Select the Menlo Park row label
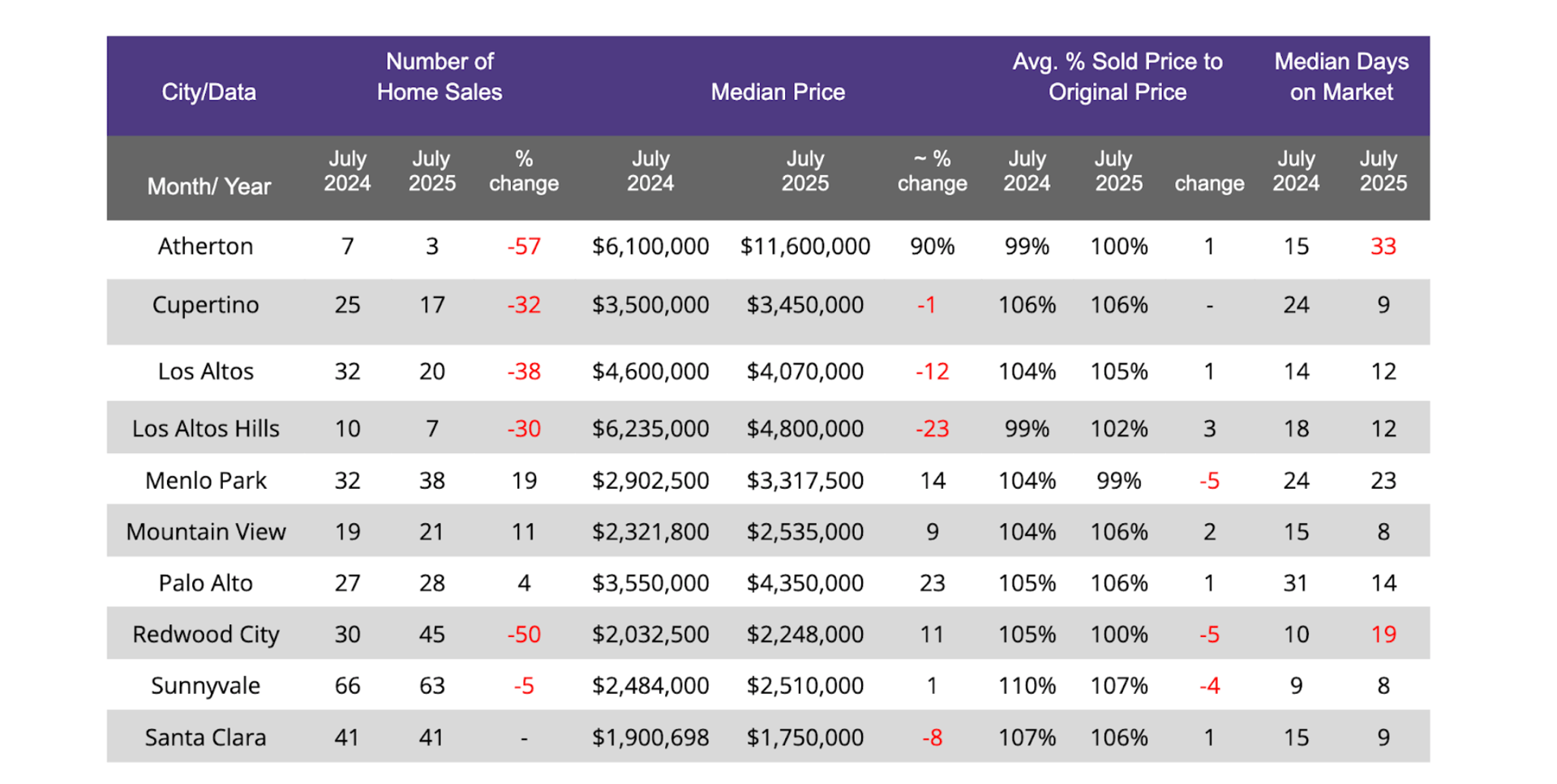Viewport: 1557px width, 784px height. click(205, 481)
